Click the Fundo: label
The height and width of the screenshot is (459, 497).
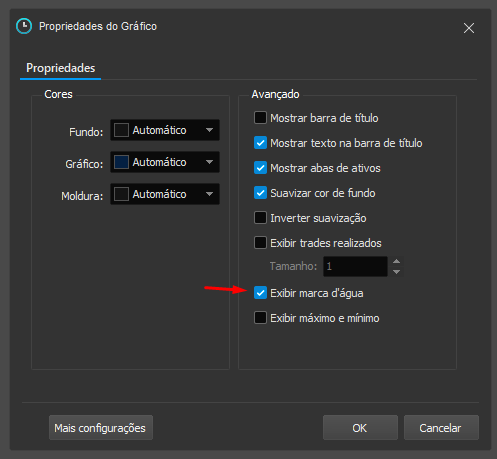pyautogui.click(x=86, y=132)
